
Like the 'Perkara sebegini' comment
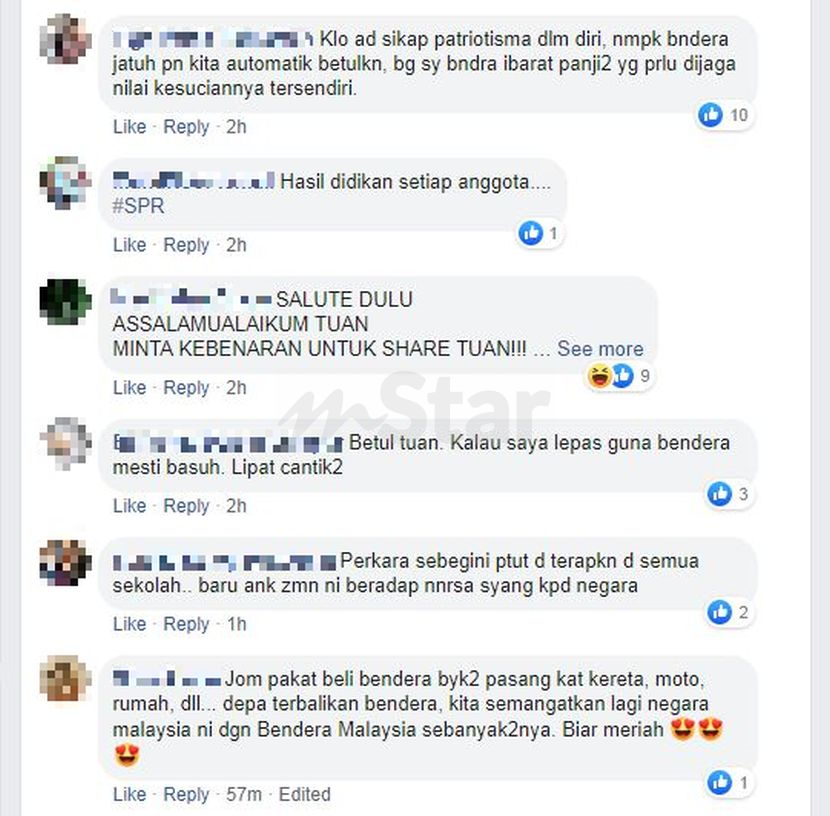pyautogui.click(x=130, y=624)
